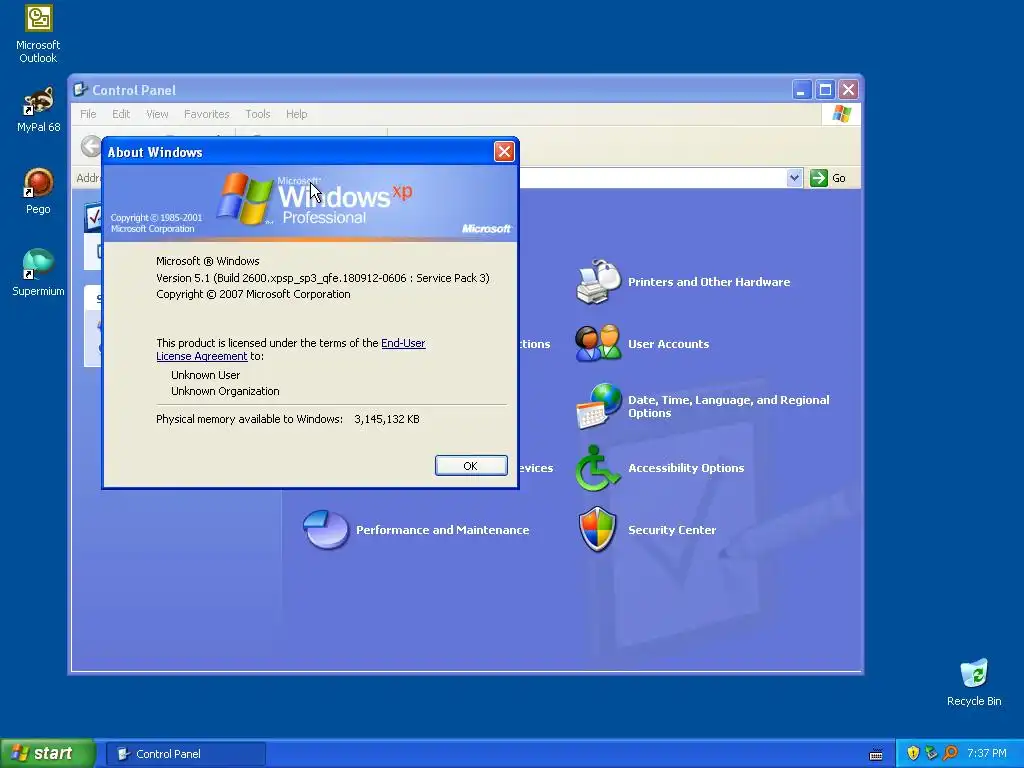Click the User Accounts text link
The image size is (1024, 768).
668,344
